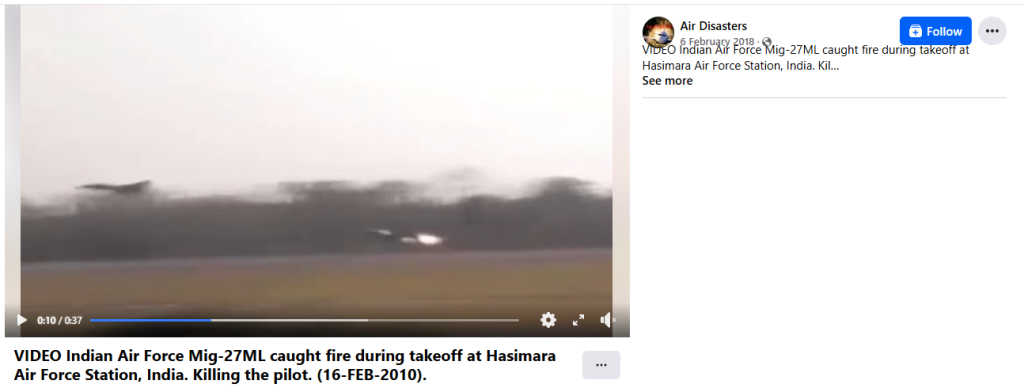This screenshot has height=388, width=1024.
Task: Expand the post text with See more
Action: tap(667, 81)
